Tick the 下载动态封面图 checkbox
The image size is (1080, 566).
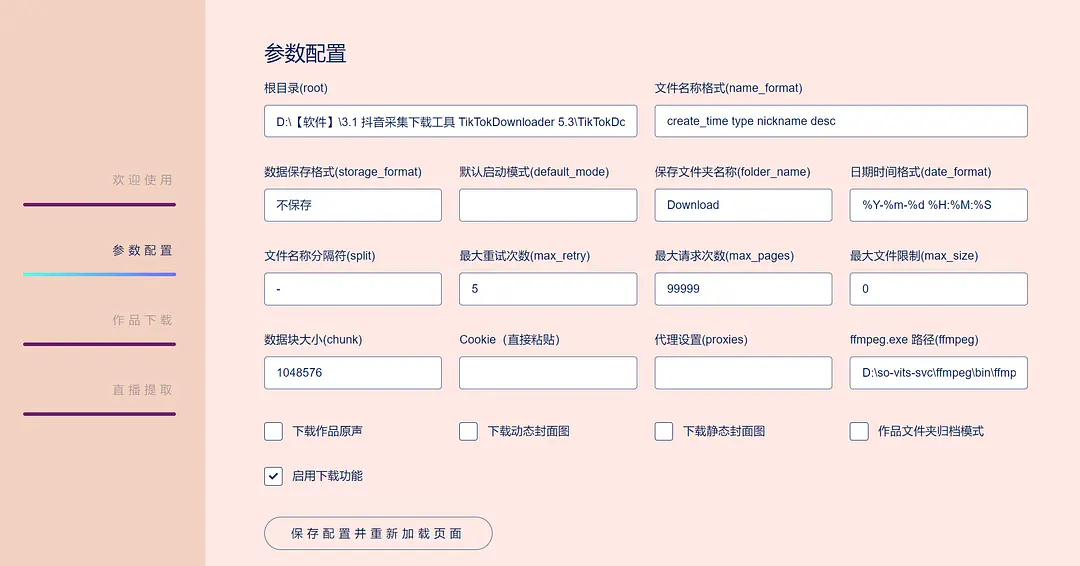pyautogui.click(x=468, y=432)
